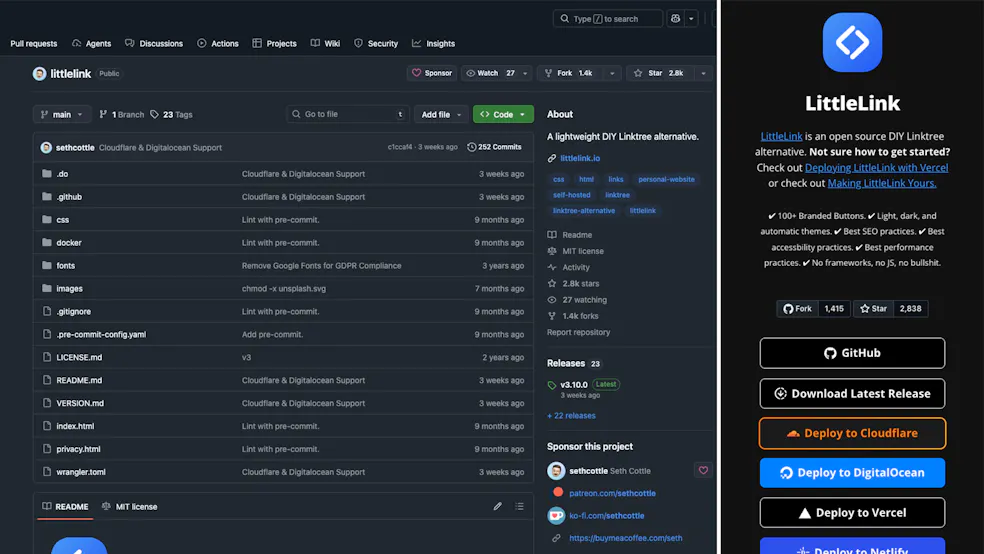The height and width of the screenshot is (554, 984).
Task: Open the .pre-commit-config.yaml file
Action: click(x=101, y=334)
